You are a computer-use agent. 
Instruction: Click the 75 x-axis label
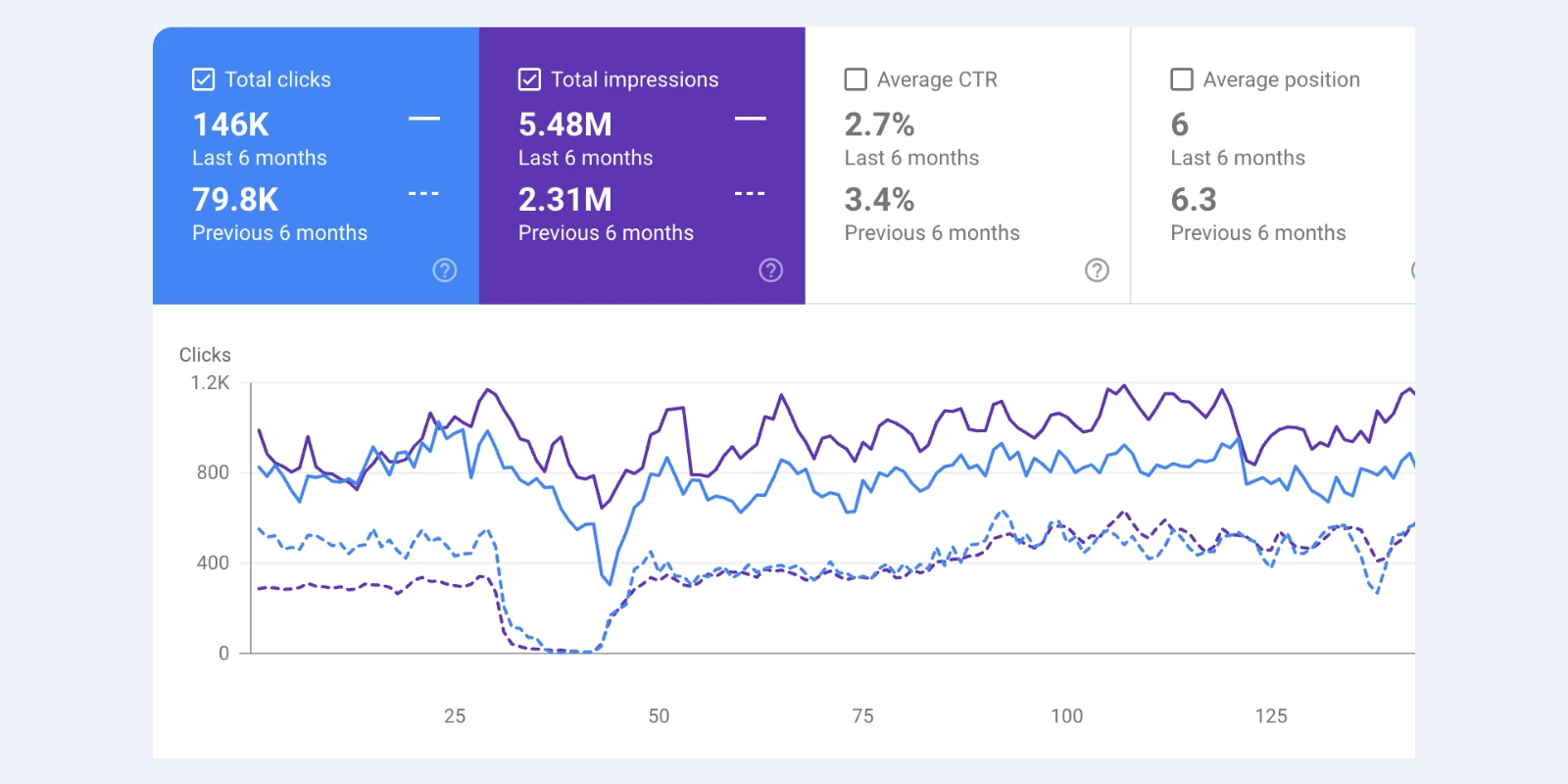coord(862,716)
